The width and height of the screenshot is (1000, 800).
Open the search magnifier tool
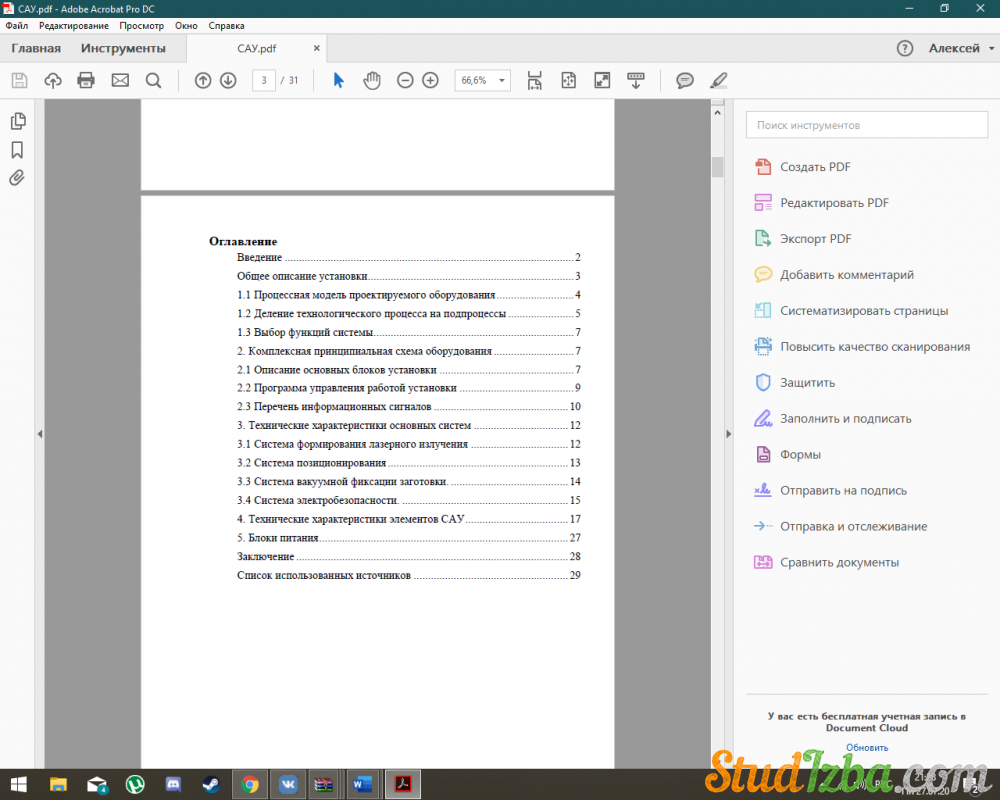click(x=153, y=80)
